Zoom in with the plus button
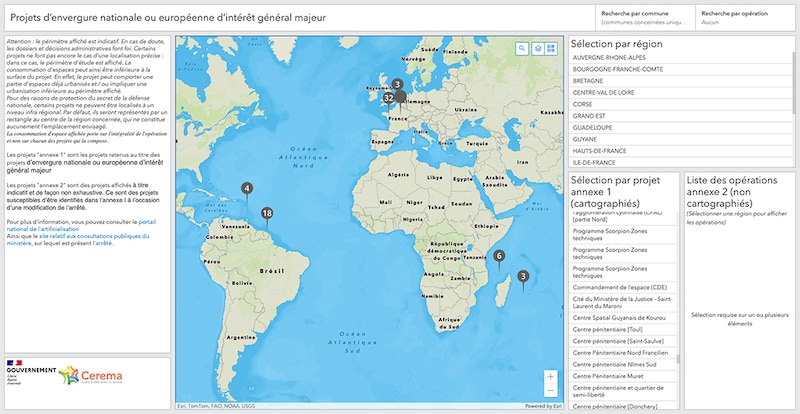Viewport: 800px width, 414px height. [551, 377]
